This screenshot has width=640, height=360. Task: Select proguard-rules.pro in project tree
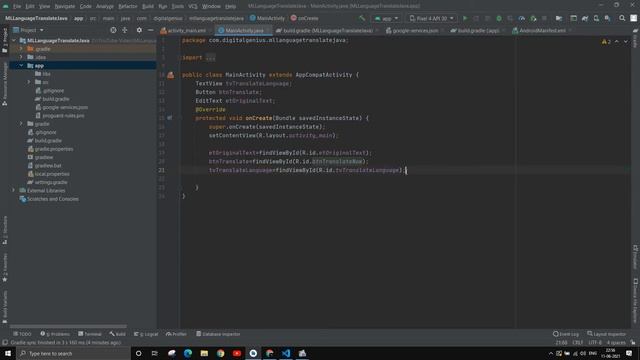pos(63,116)
